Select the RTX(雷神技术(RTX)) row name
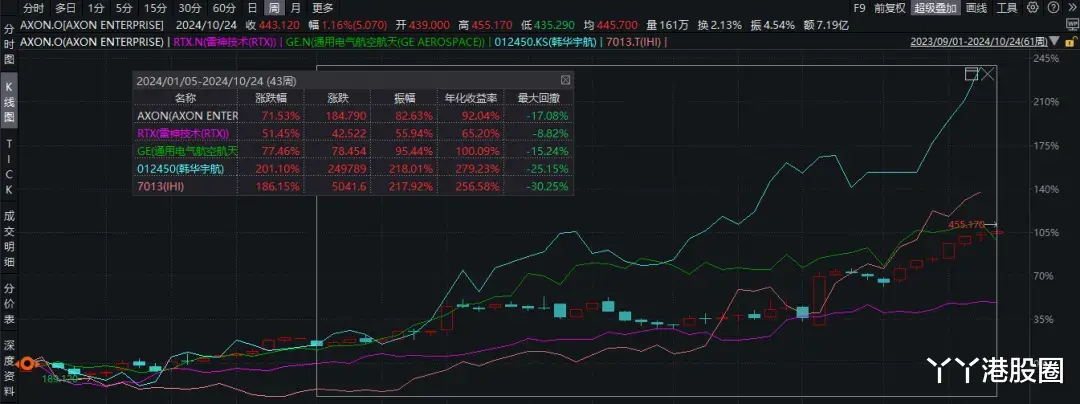The width and height of the screenshot is (1080, 404). [x=183, y=132]
